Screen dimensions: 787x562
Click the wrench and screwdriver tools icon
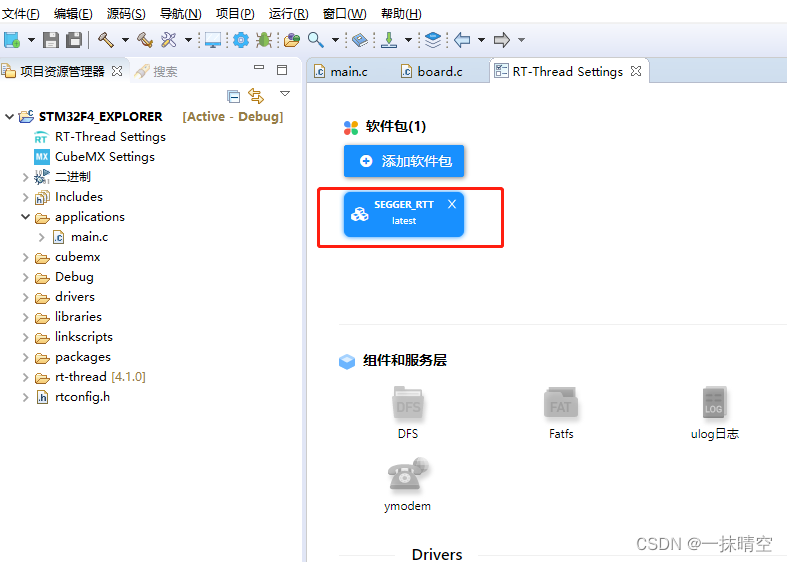pyautogui.click(x=169, y=40)
